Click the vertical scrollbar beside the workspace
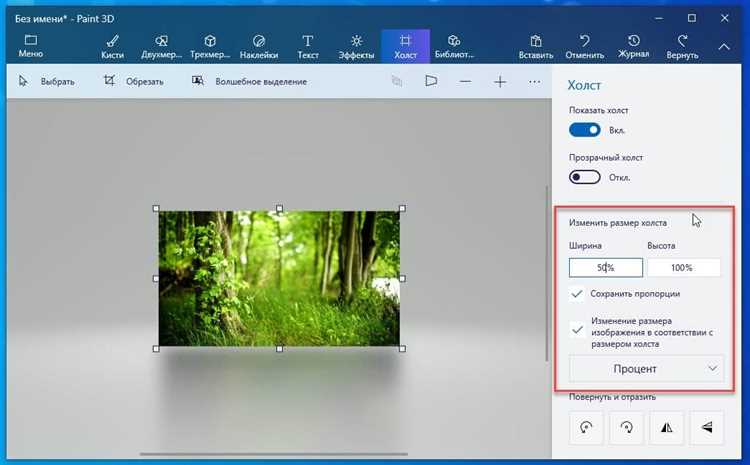 547,274
